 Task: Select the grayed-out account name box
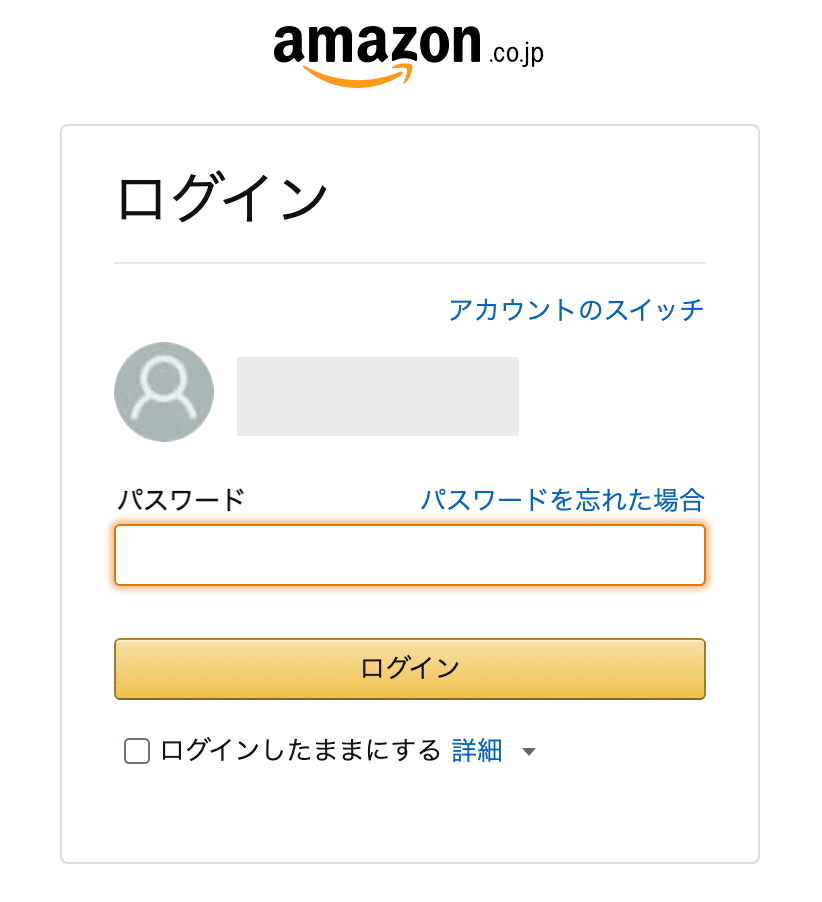coord(378,396)
